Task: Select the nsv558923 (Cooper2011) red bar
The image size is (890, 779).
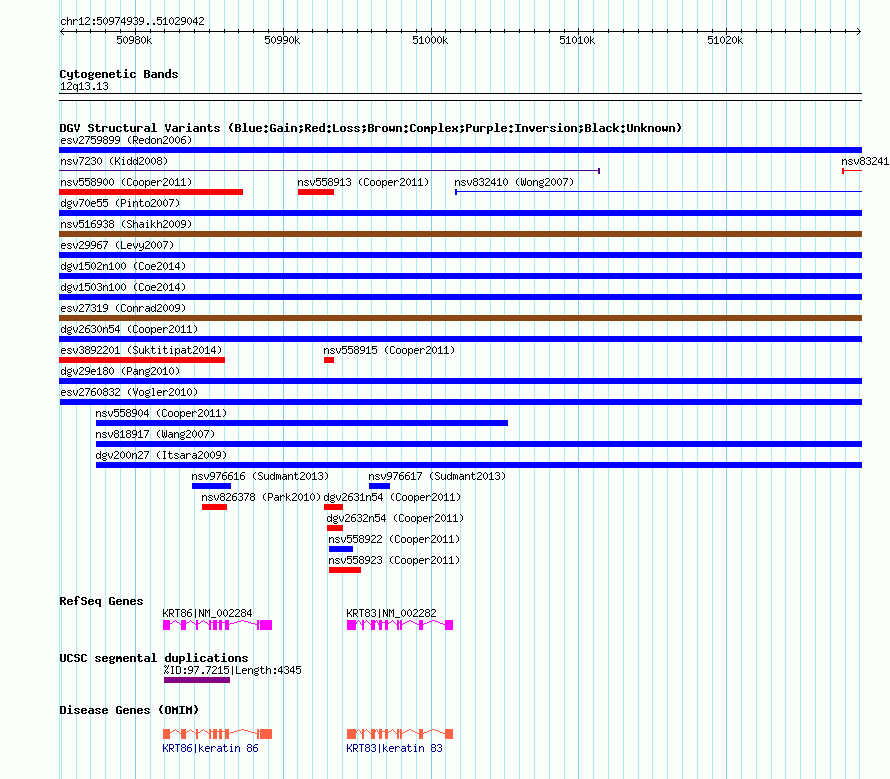Action: (345, 570)
